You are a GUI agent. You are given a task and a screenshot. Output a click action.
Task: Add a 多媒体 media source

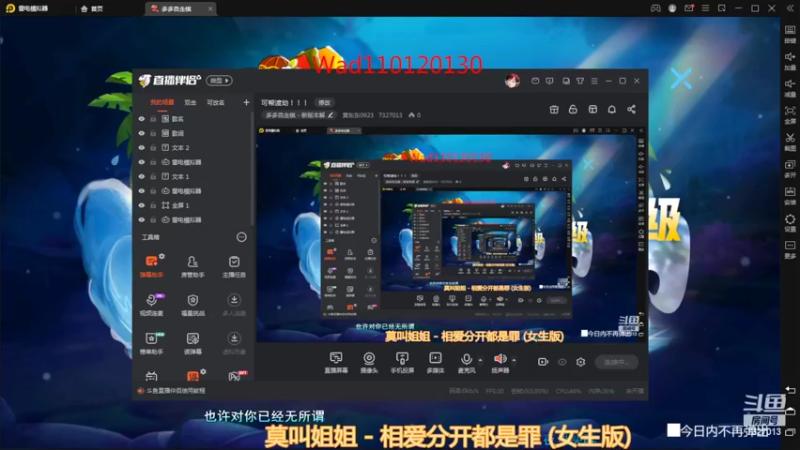click(x=435, y=362)
